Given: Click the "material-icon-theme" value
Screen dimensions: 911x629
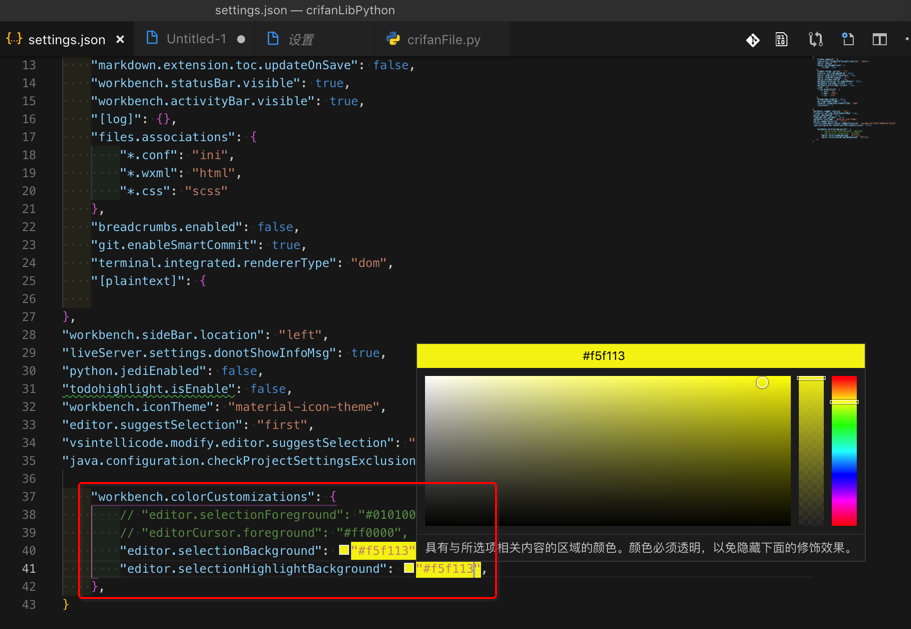Looking at the screenshot, I should [x=304, y=407].
